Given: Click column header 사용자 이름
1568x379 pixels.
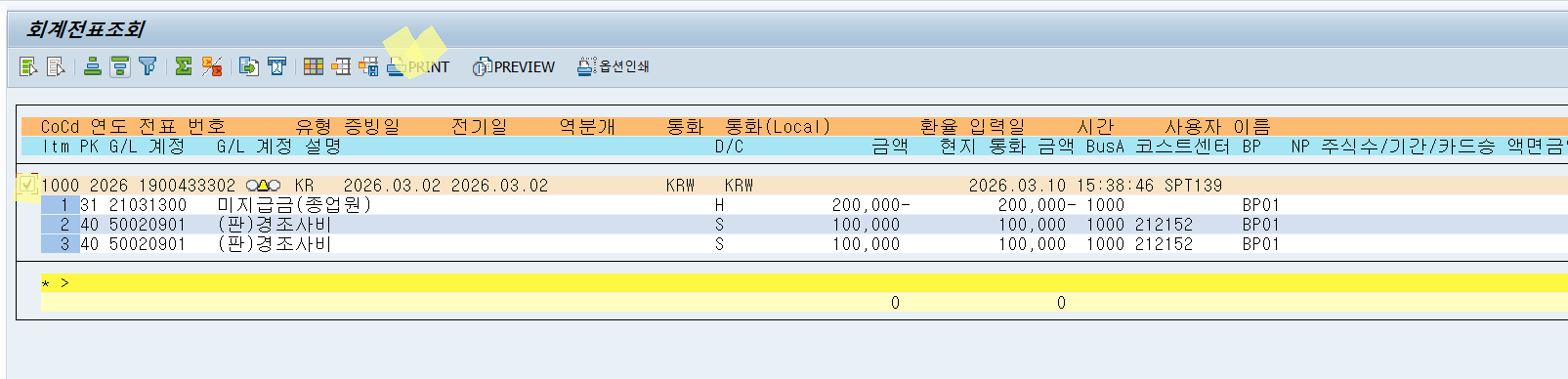Looking at the screenshot, I should [1217, 127].
